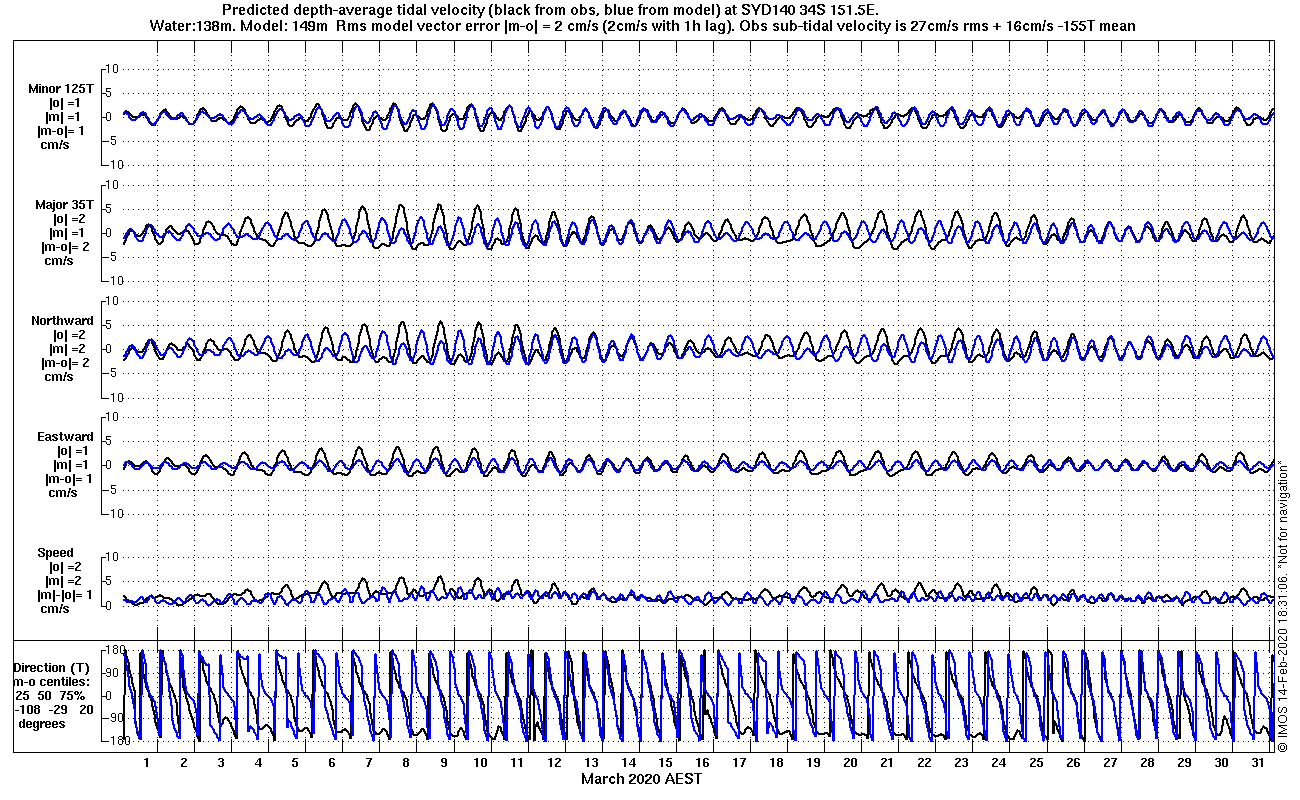Select the 'Minor 125T' panel label
The width and height of the screenshot is (1300, 800).
(x=61, y=89)
